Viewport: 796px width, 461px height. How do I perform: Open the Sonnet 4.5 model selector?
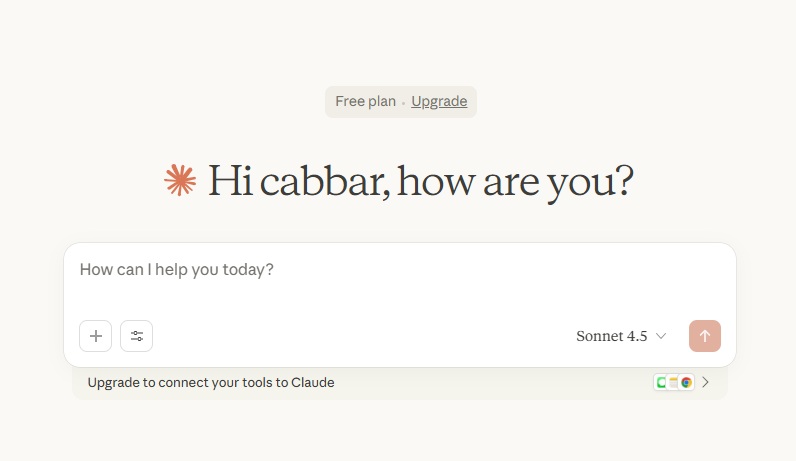tap(611, 336)
